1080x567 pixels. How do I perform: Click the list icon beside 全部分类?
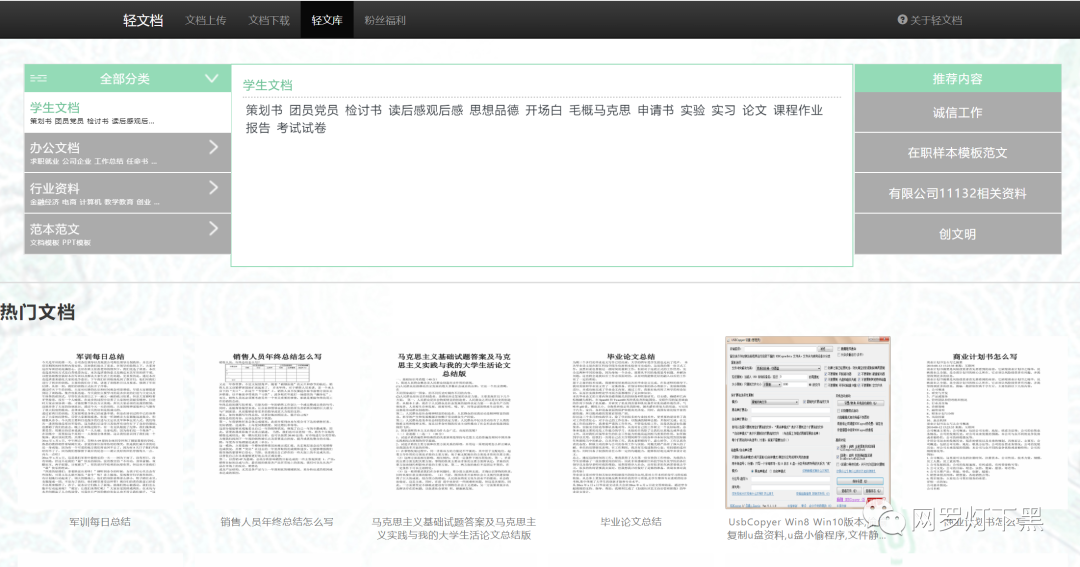coord(39,79)
